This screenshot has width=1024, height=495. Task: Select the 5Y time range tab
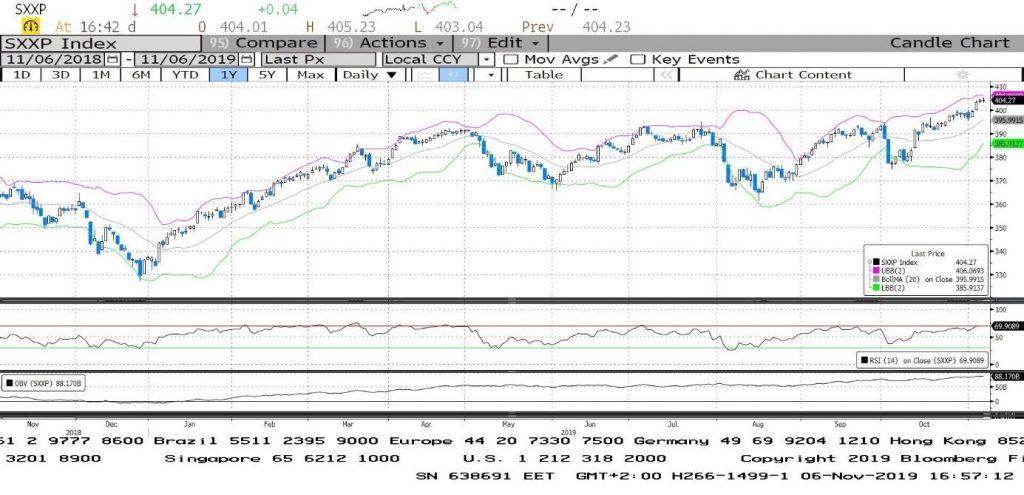(x=267, y=75)
